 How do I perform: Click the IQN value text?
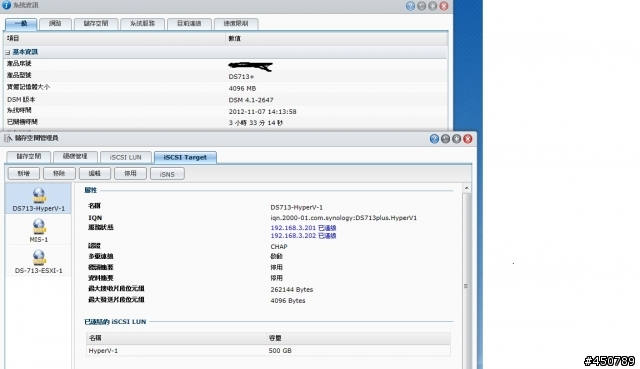[x=344, y=218]
